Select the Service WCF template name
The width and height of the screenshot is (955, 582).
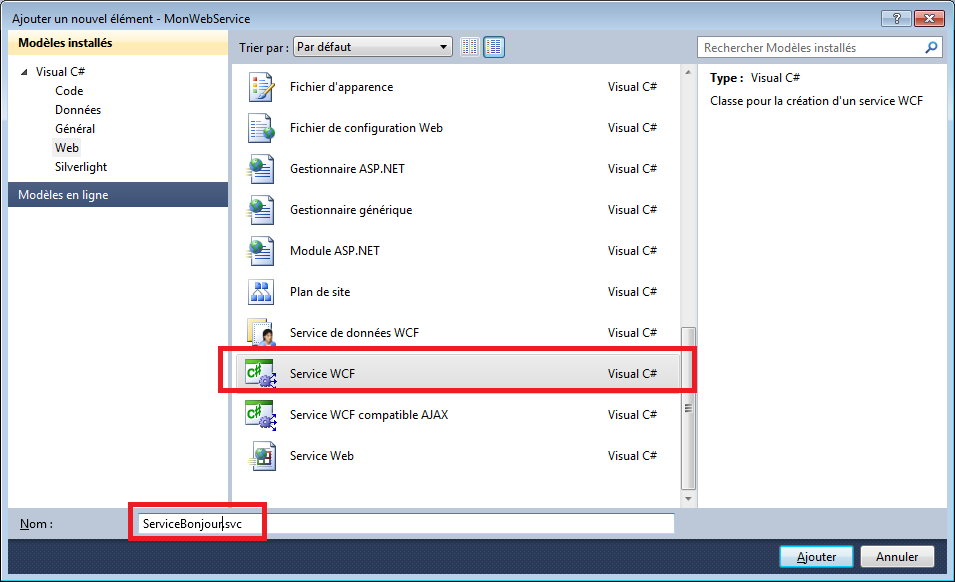322,374
